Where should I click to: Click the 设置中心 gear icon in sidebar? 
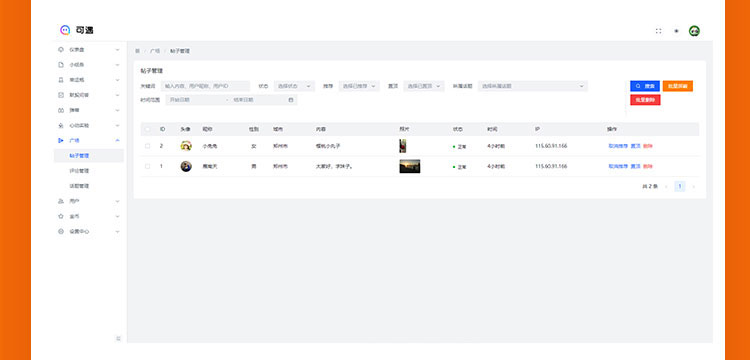pyautogui.click(x=61, y=231)
